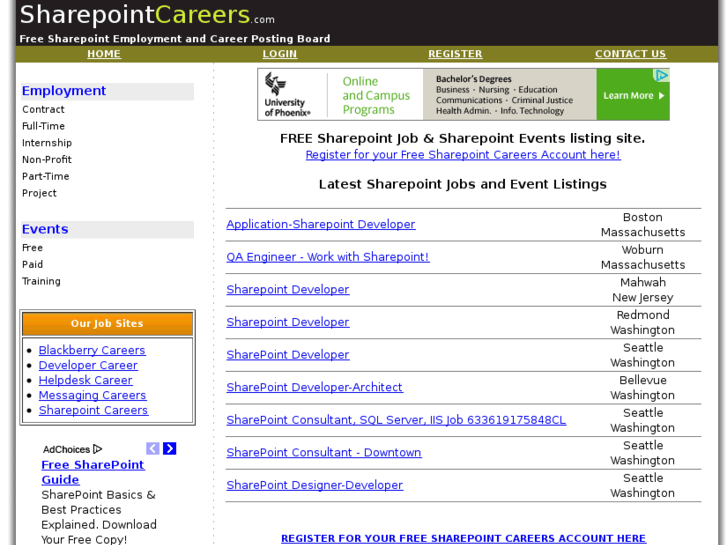Screen dimensions: 727x545
Task: Click the Mahwah New Jersey location text
Action: pyautogui.click(x=643, y=290)
